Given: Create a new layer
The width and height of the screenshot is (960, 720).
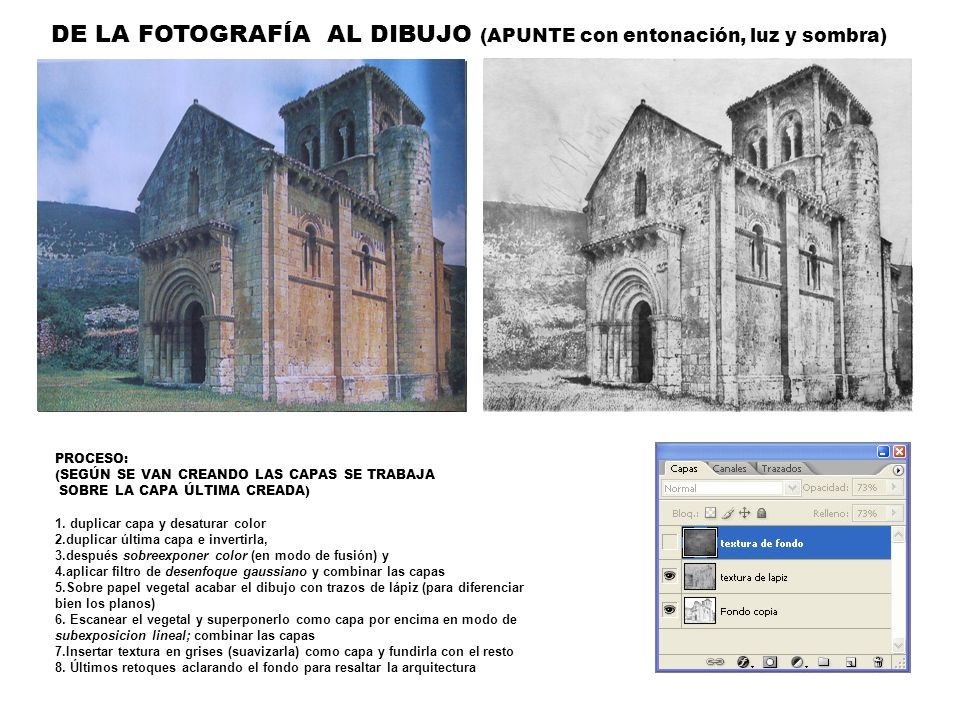Looking at the screenshot, I should [850, 662].
